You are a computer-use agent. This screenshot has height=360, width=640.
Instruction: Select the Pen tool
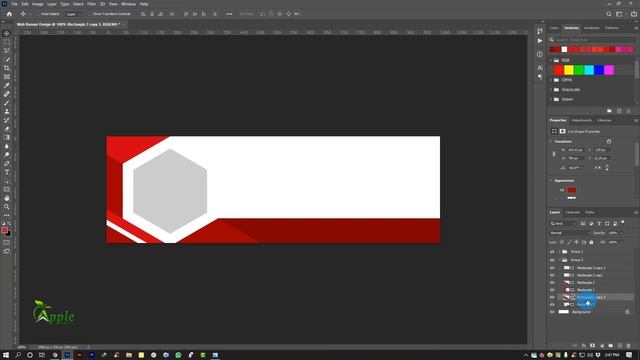pos(7,163)
